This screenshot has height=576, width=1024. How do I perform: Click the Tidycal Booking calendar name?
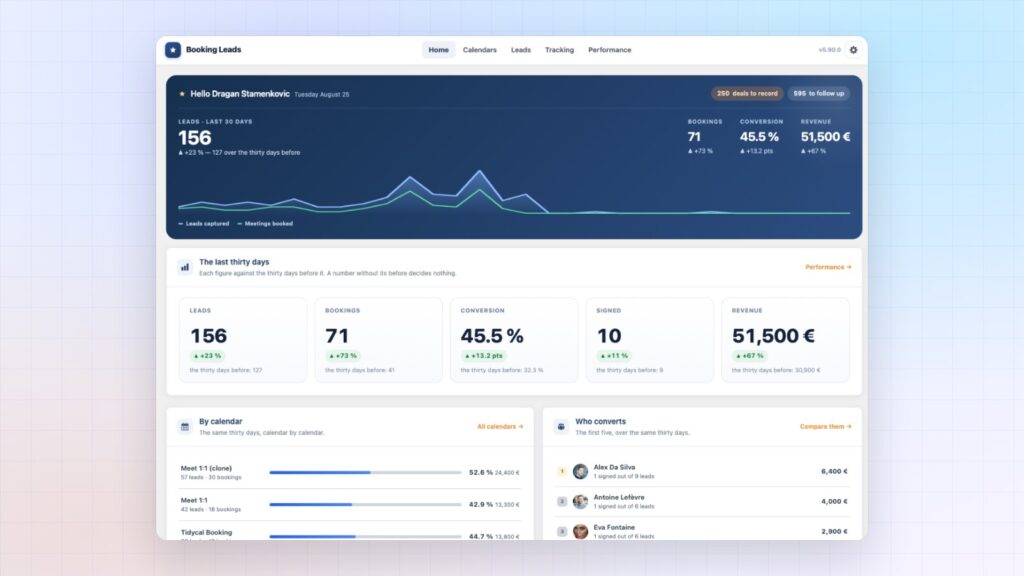(206, 532)
